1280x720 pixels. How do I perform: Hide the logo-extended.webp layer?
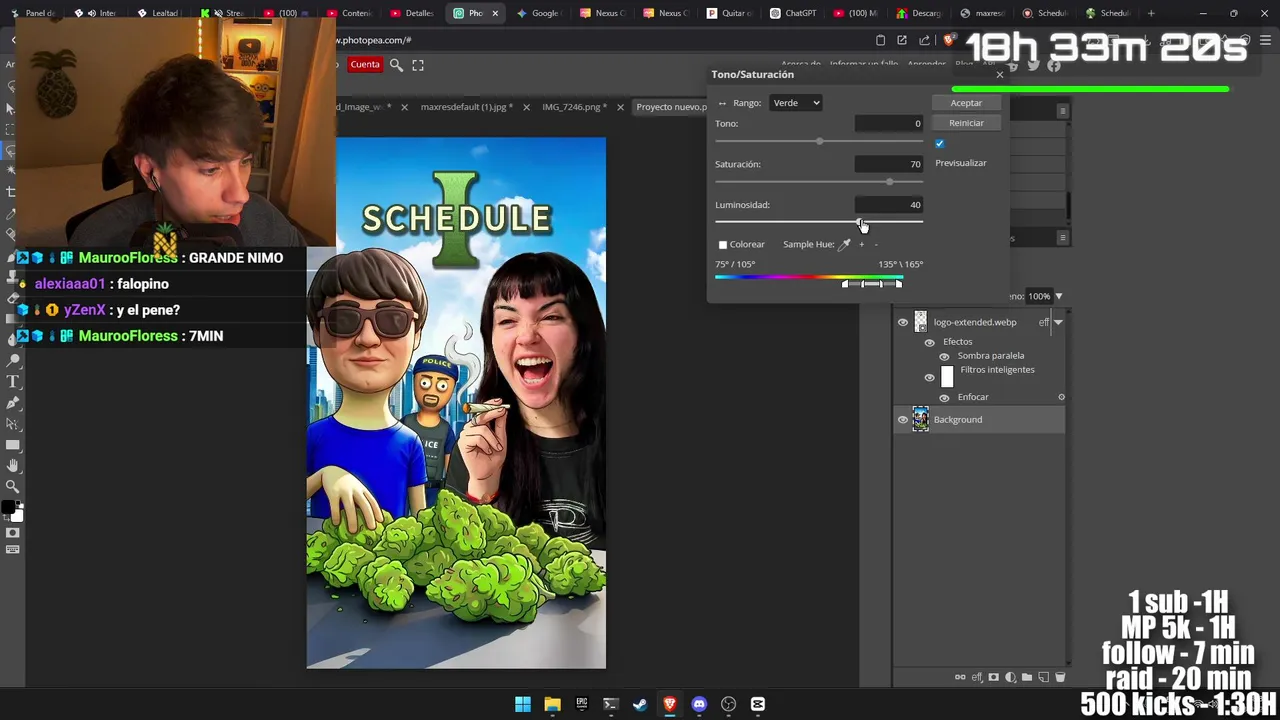tap(903, 322)
